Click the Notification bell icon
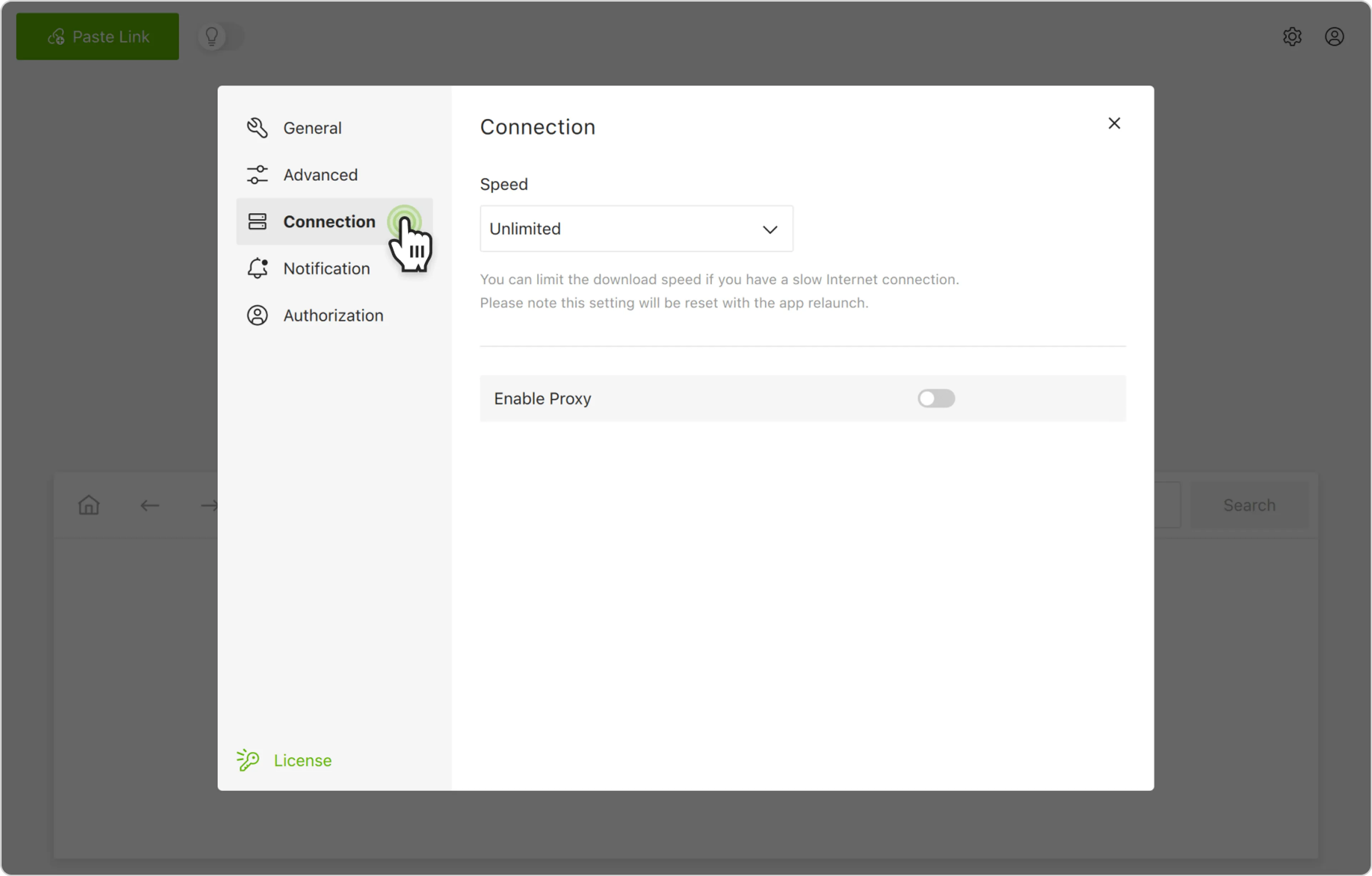The height and width of the screenshot is (876, 1372). pos(257,268)
